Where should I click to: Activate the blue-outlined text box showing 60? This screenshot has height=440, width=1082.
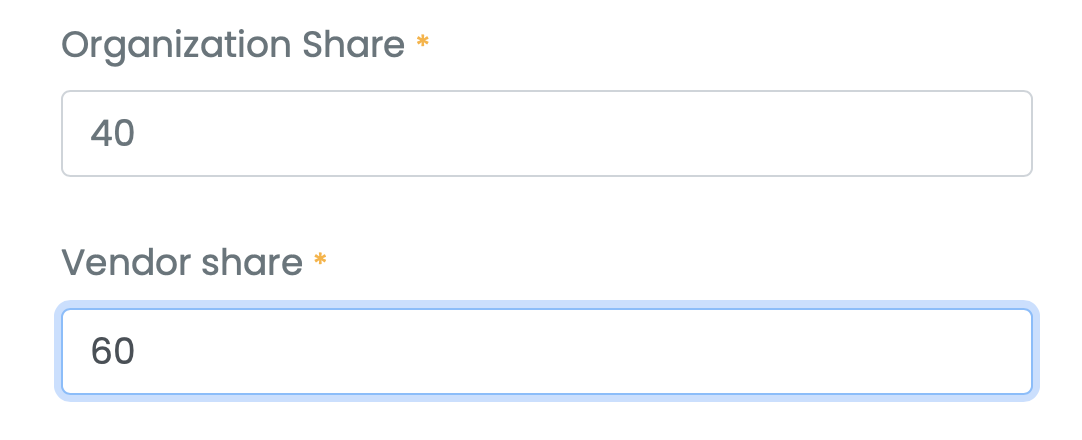pyautogui.click(x=546, y=351)
